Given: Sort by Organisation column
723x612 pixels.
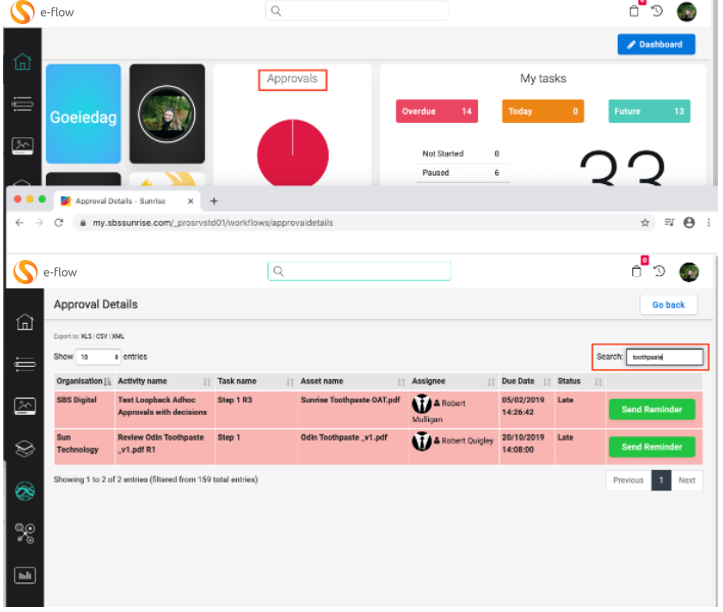Looking at the screenshot, I should coord(83,381).
